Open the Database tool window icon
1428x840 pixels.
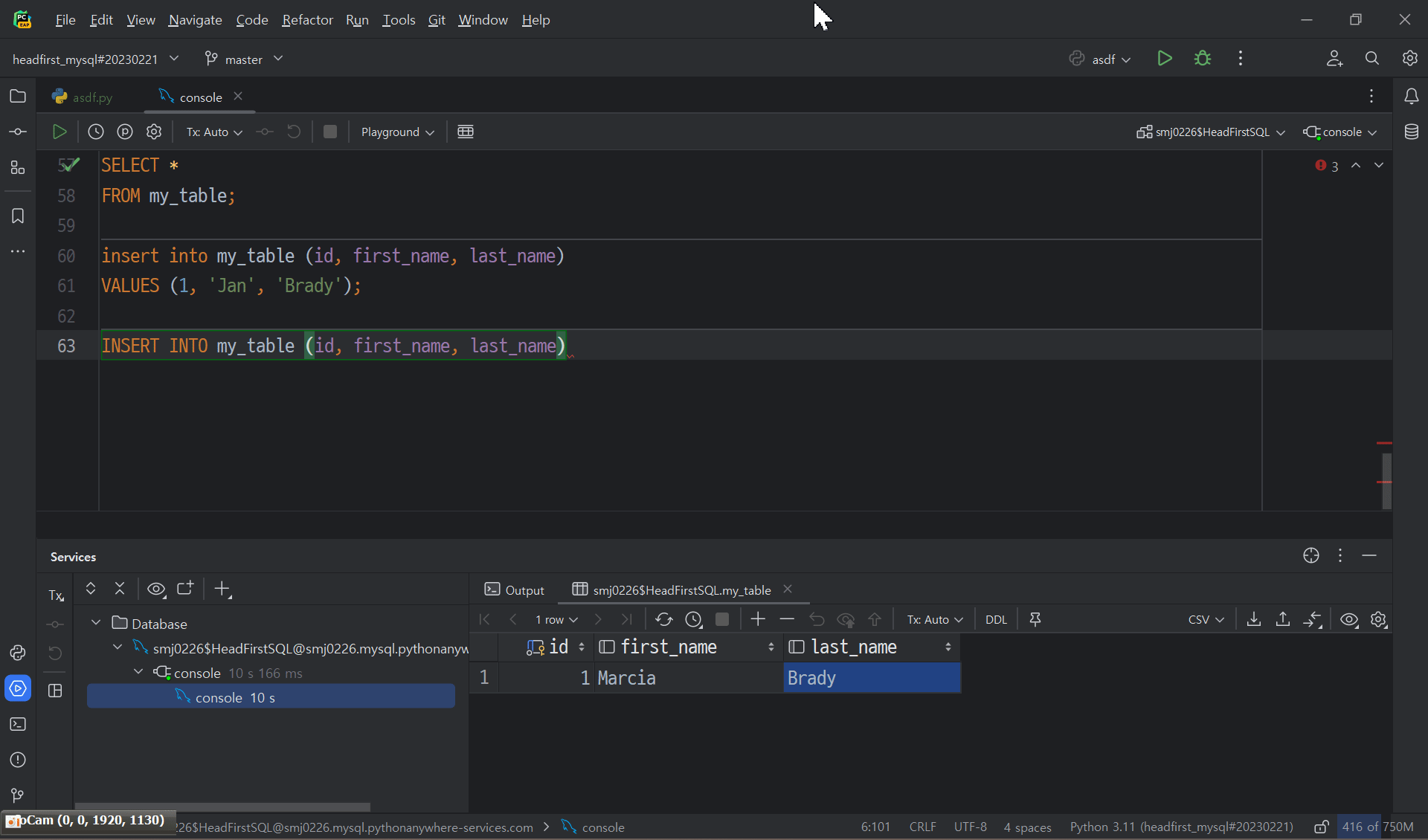click(x=1411, y=132)
